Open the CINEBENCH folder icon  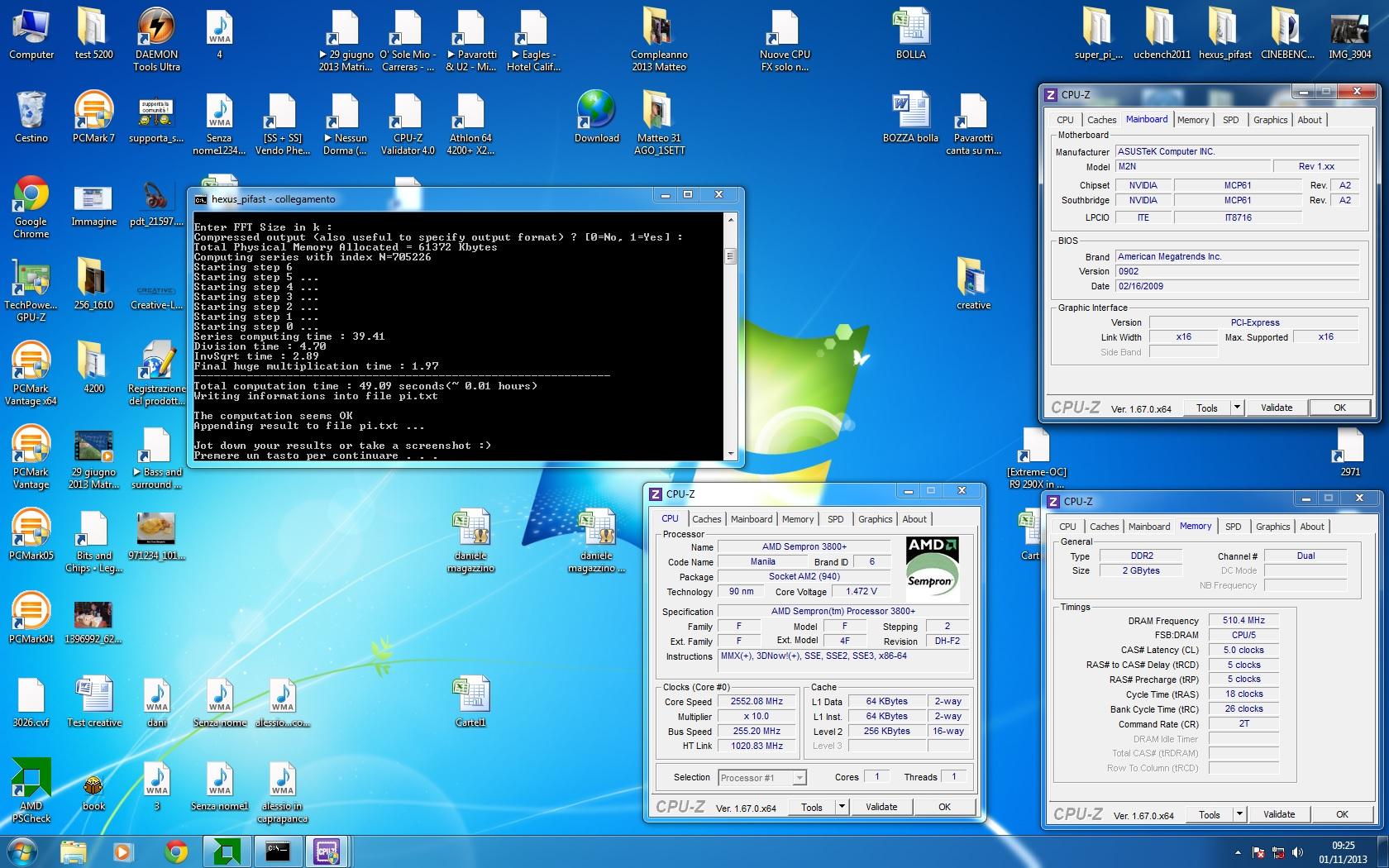pyautogui.click(x=1287, y=35)
